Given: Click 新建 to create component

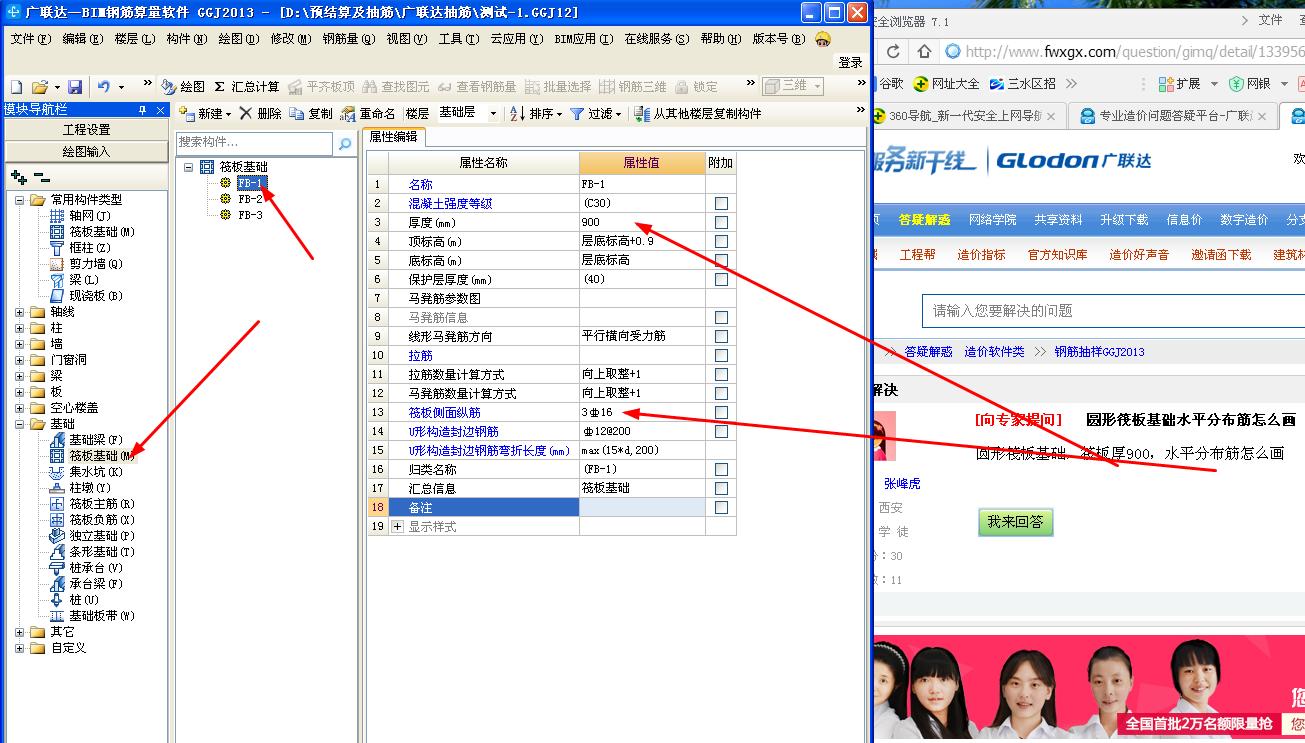Looking at the screenshot, I should tap(205, 114).
